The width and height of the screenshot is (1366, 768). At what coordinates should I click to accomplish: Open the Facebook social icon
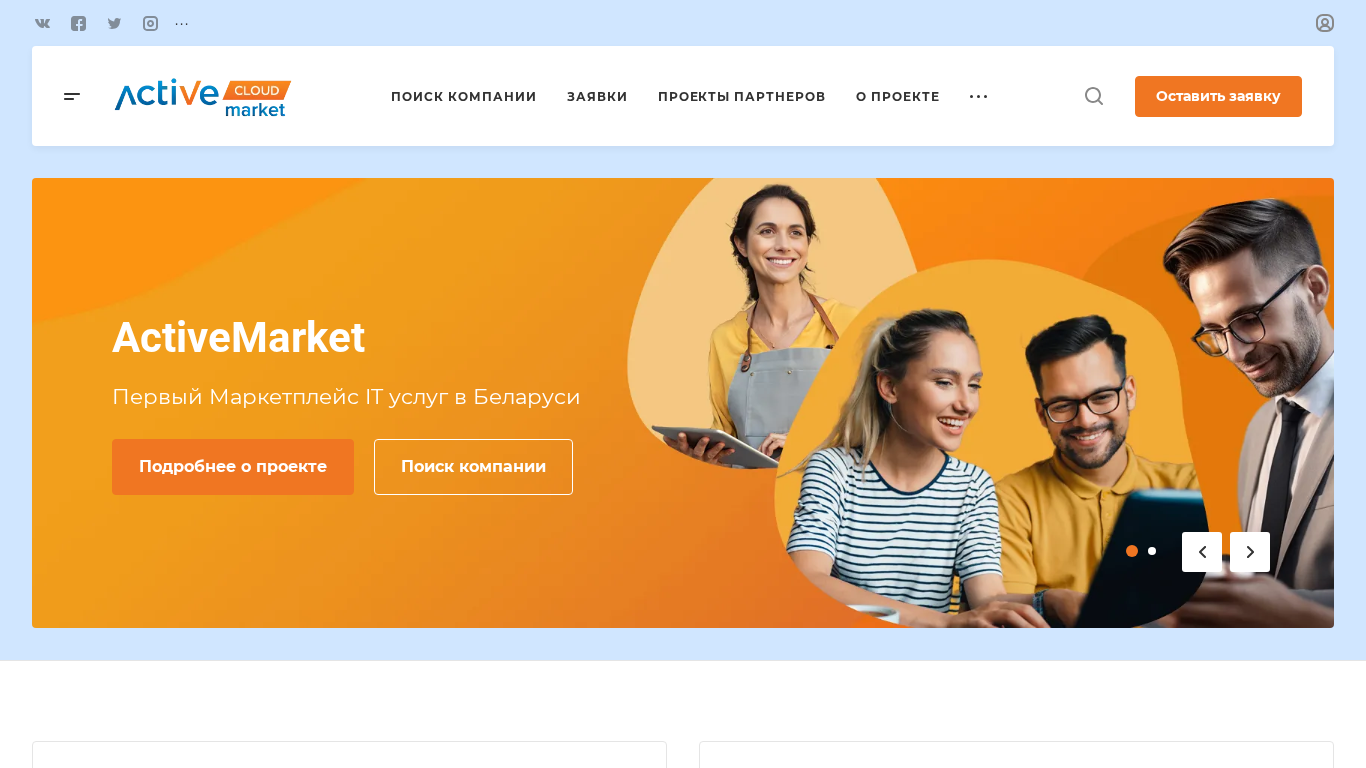(x=78, y=23)
